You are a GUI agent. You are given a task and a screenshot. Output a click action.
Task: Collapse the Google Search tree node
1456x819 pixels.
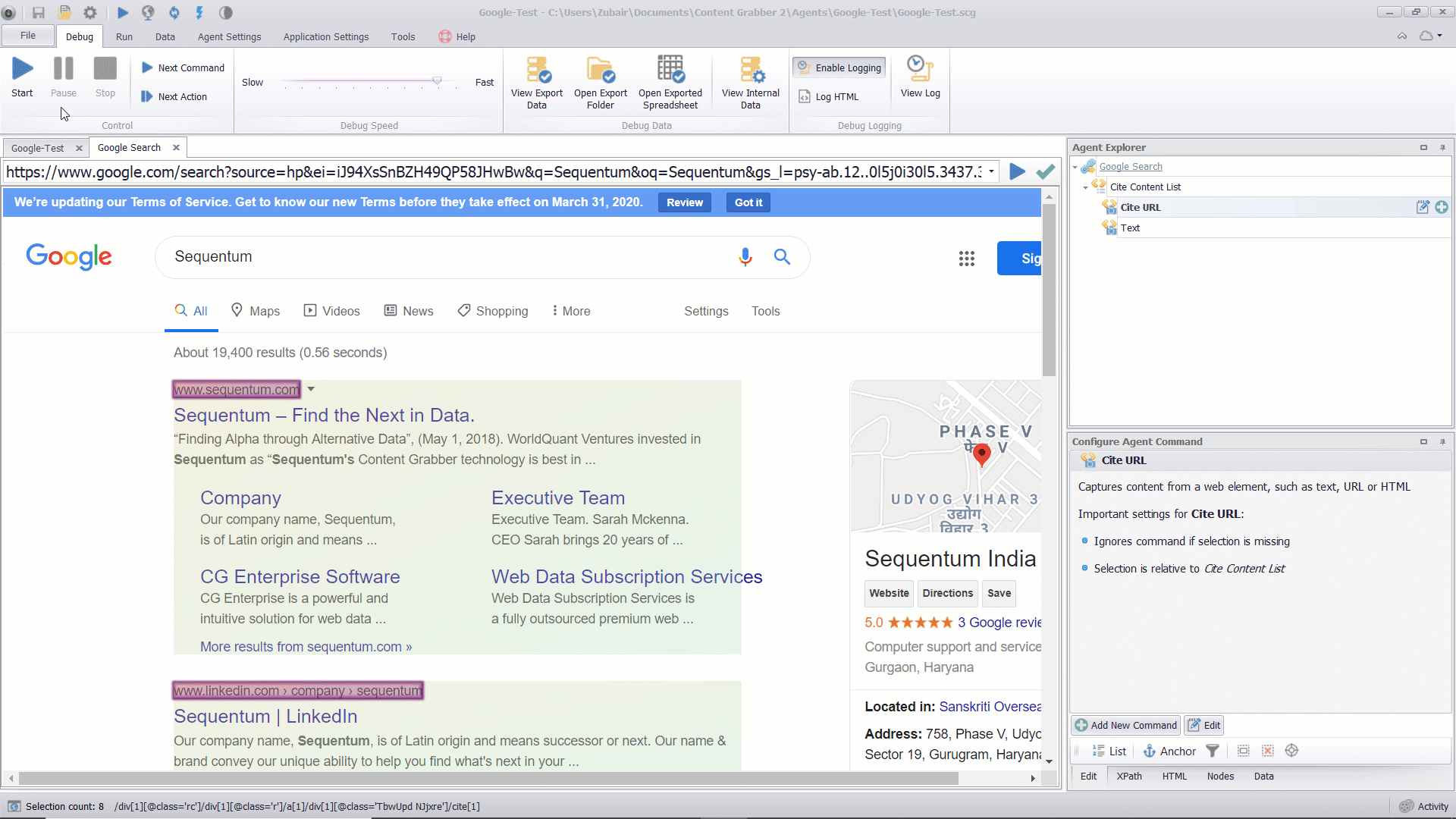pyautogui.click(x=1075, y=167)
